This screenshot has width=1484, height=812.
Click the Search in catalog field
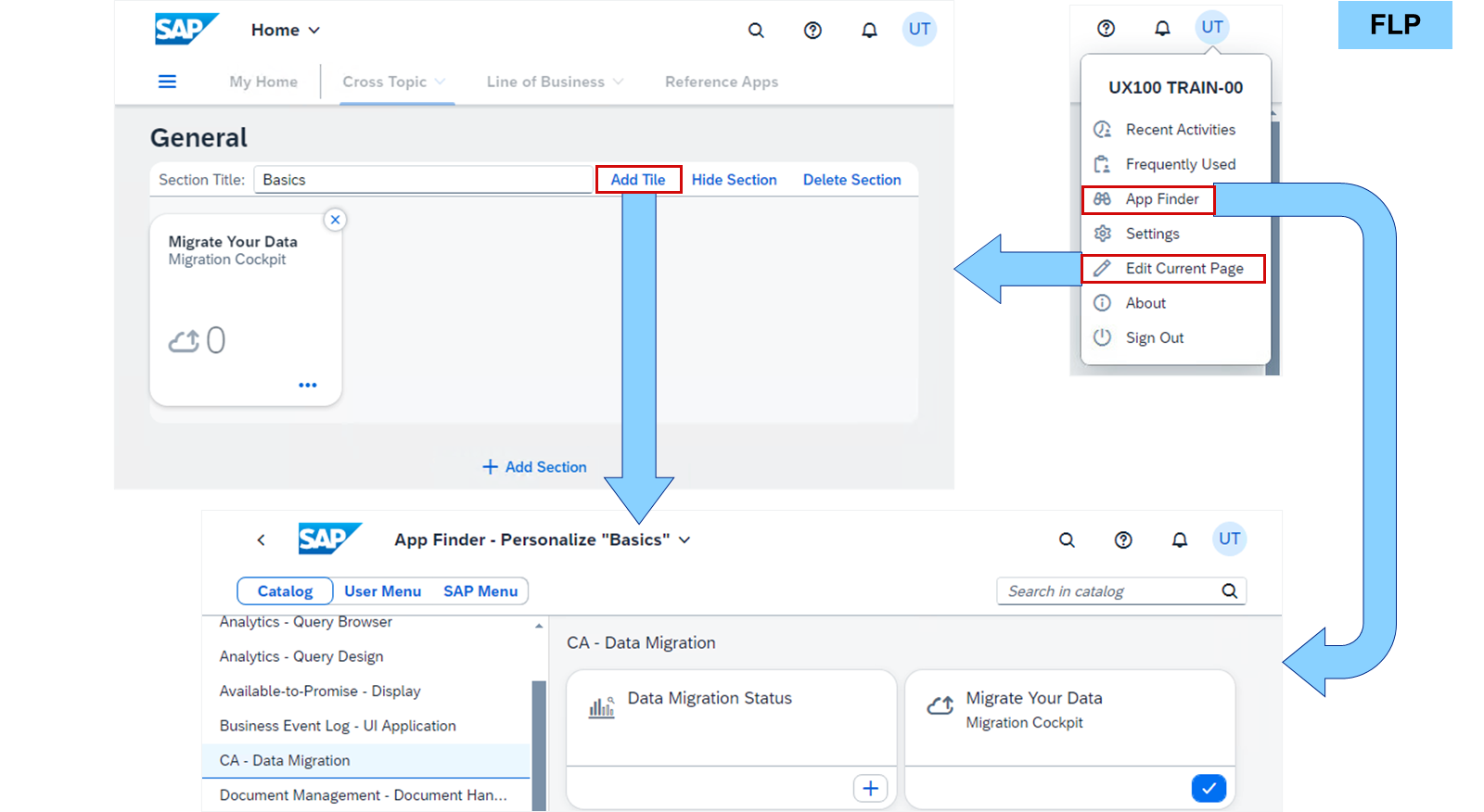click(1121, 591)
